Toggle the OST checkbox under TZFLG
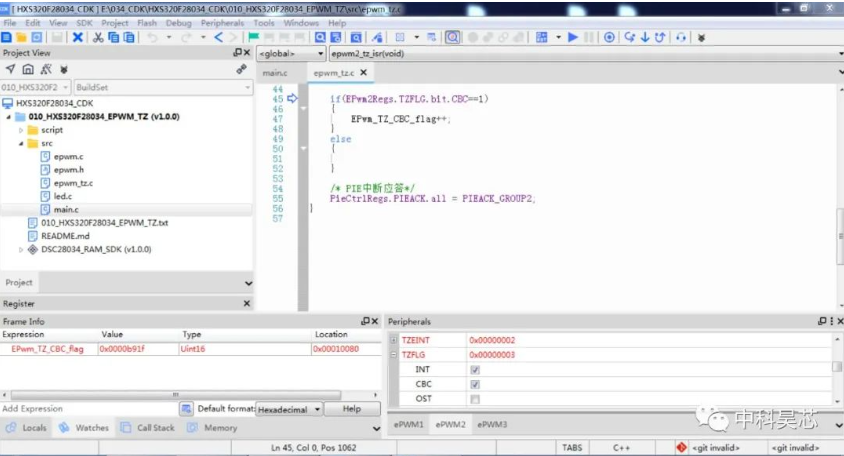 point(475,399)
